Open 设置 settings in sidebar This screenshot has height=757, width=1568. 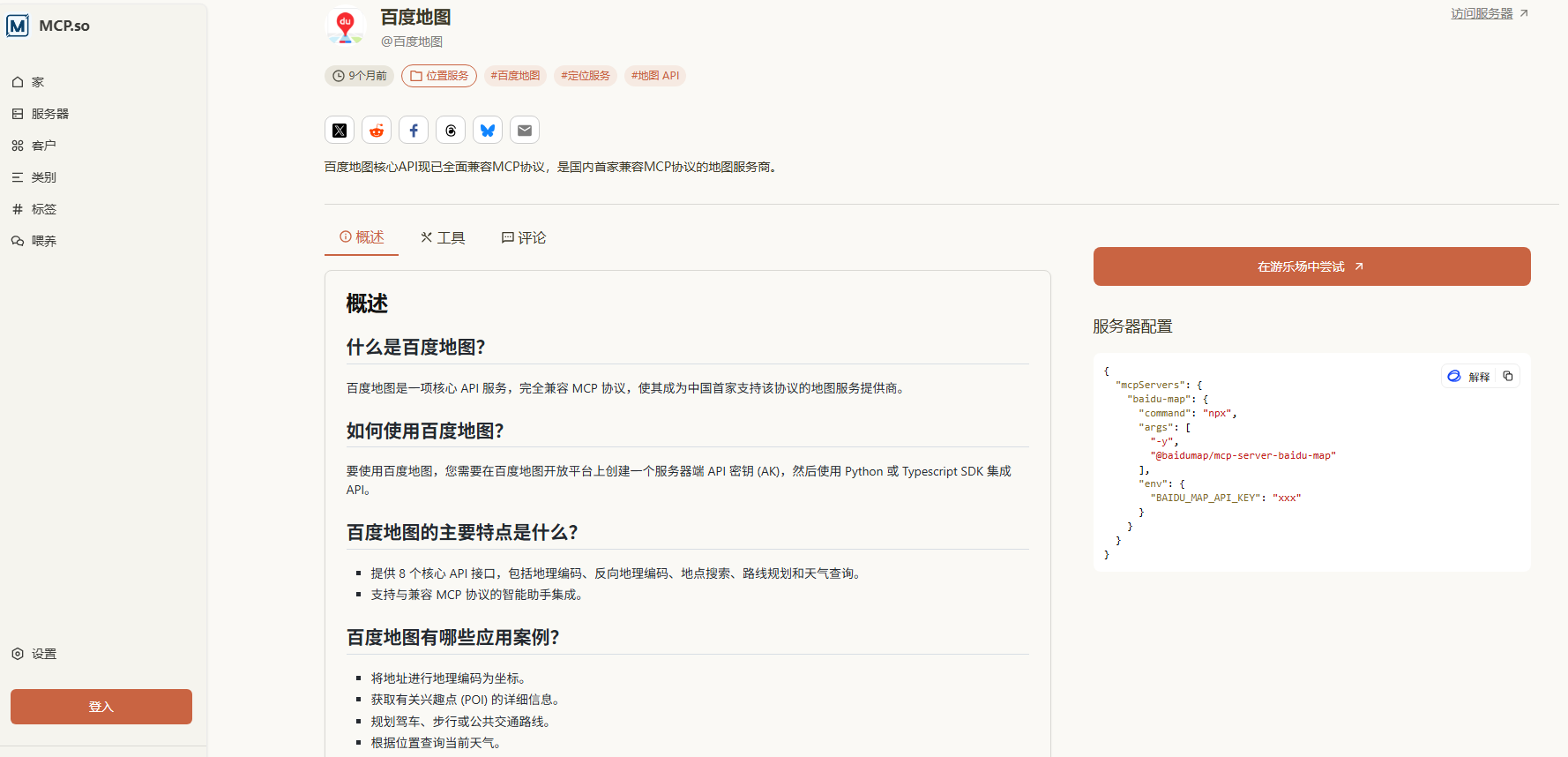click(x=34, y=654)
